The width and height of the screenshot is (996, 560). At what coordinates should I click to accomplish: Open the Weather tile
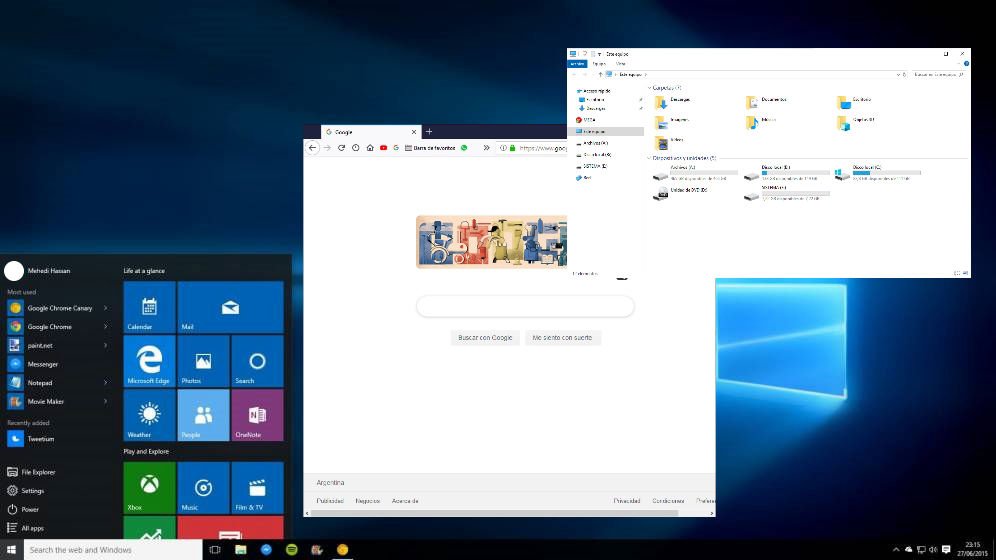[x=149, y=415]
